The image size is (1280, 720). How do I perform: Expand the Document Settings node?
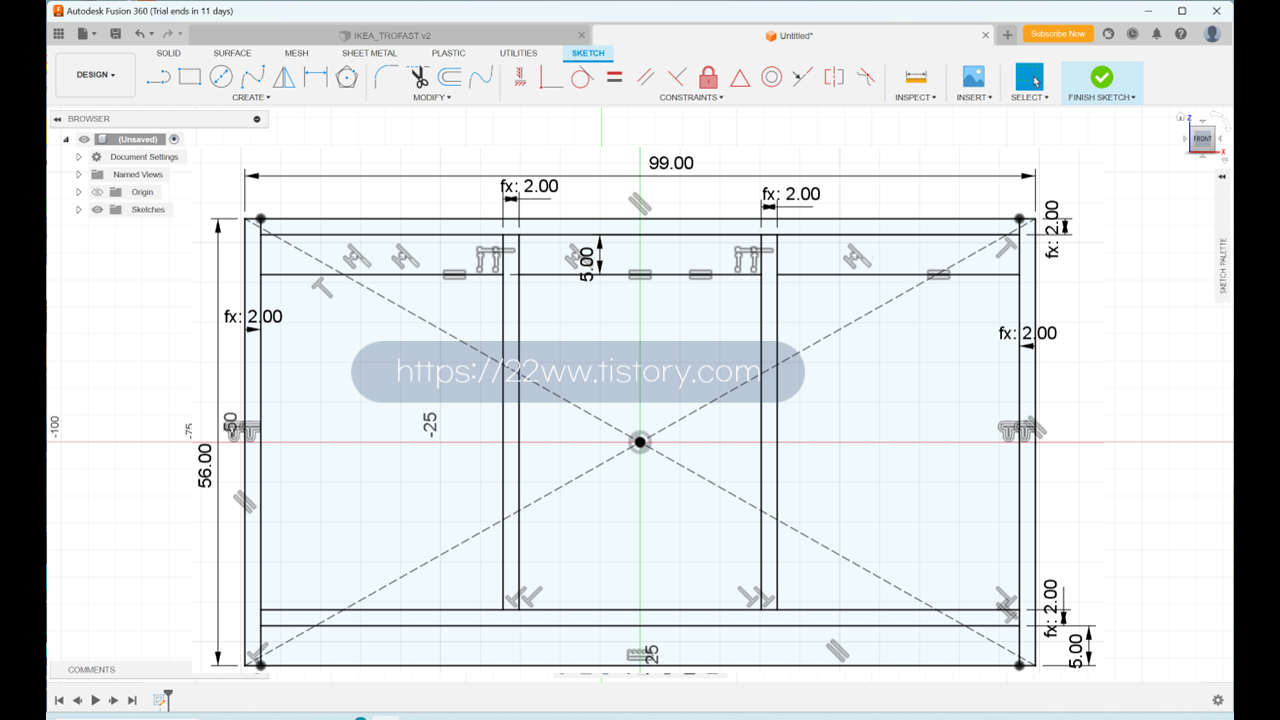point(79,157)
